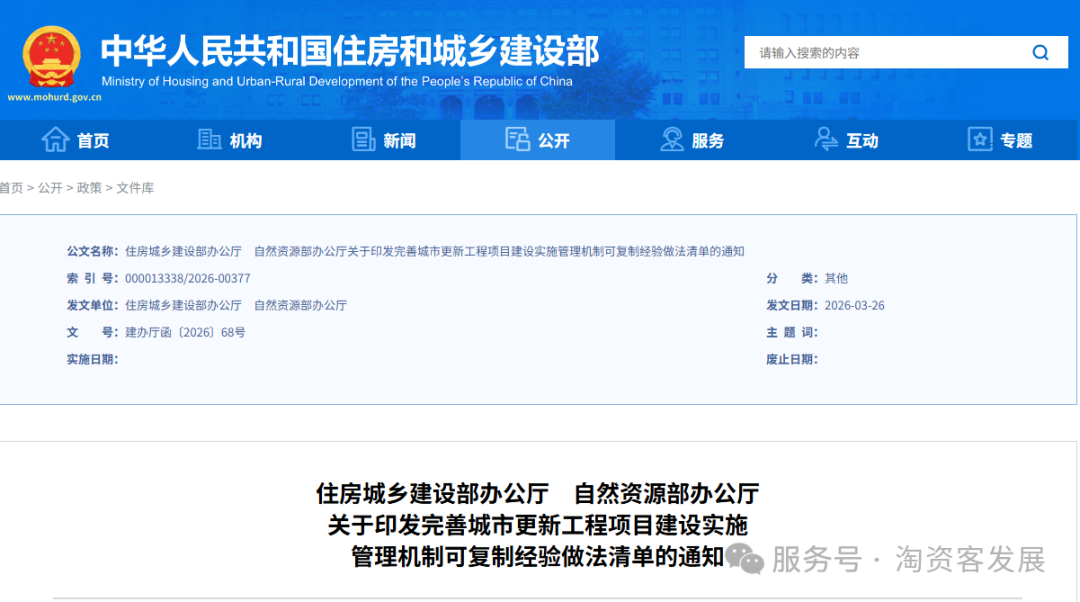This screenshot has height=602, width=1080.
Task: Click the 公文名称 document title text
Action: click(x=435, y=251)
